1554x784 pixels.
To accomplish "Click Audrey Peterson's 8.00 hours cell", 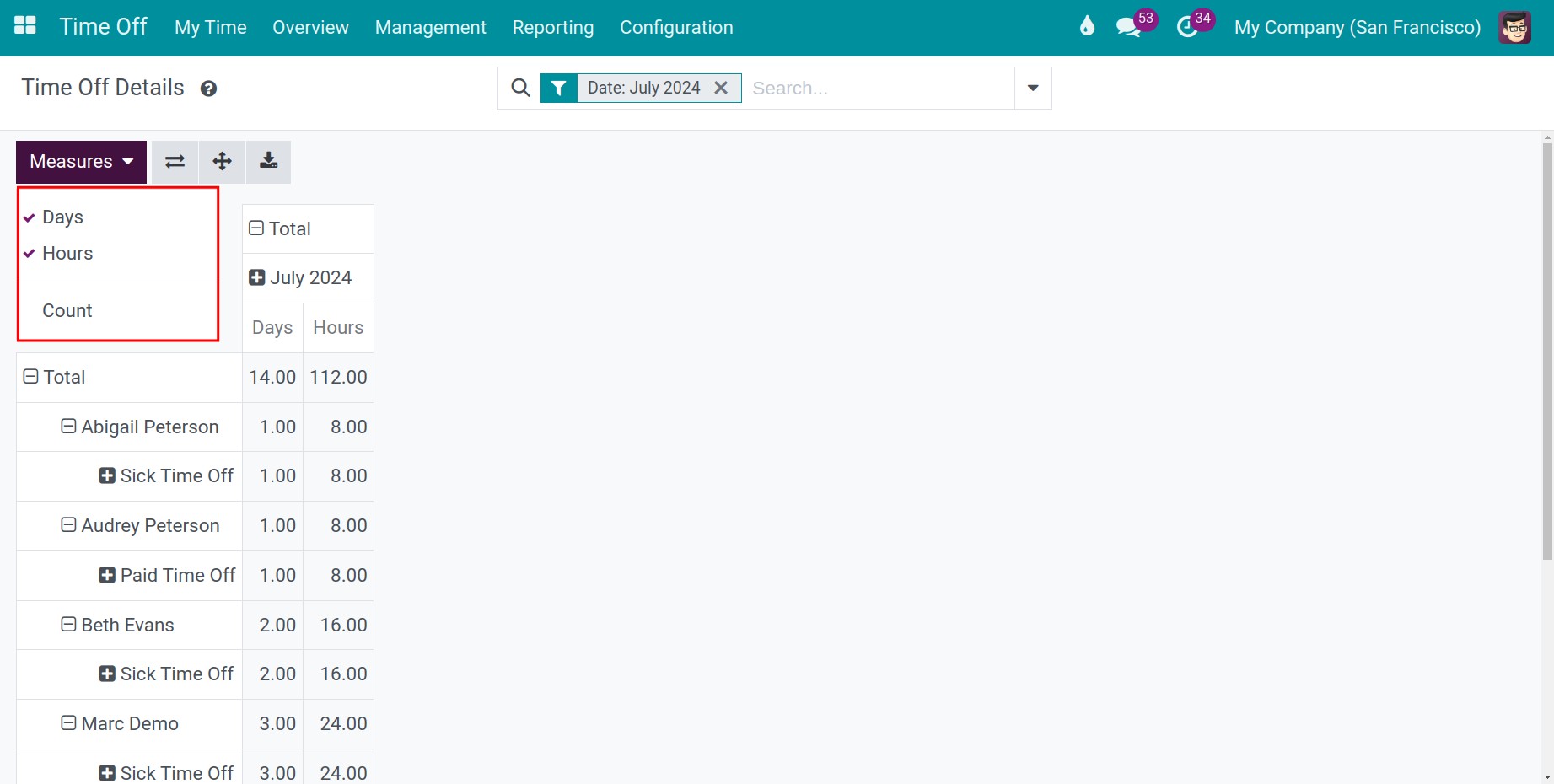I will (338, 525).
